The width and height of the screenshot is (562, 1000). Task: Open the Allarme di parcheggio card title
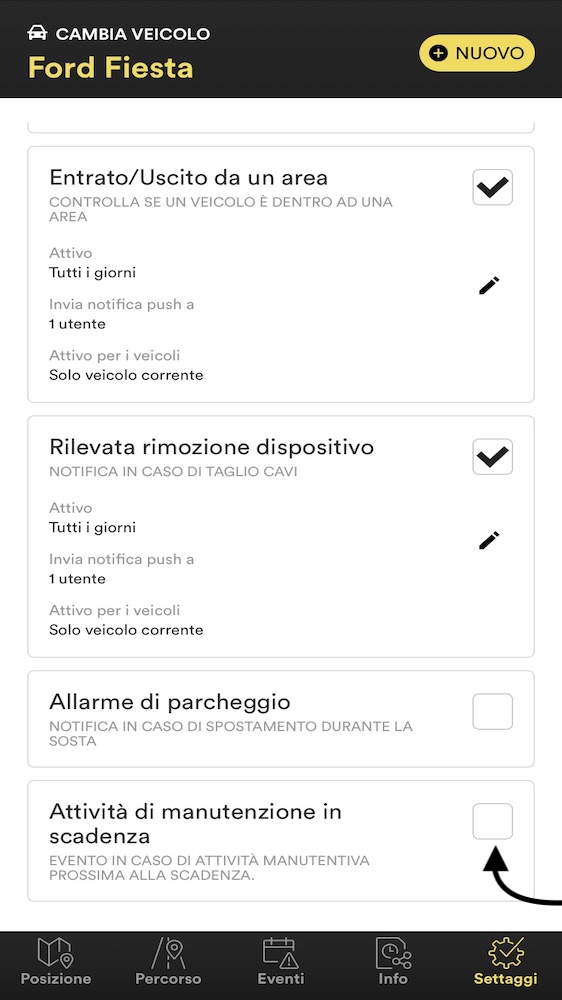170,703
